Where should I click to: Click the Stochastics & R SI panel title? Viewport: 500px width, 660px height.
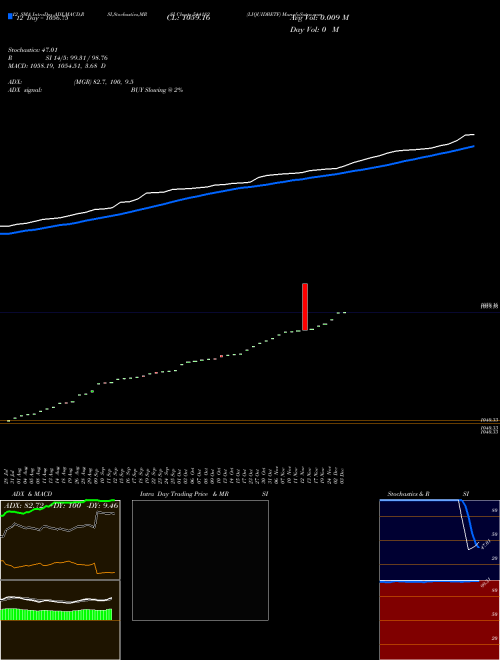[428, 494]
